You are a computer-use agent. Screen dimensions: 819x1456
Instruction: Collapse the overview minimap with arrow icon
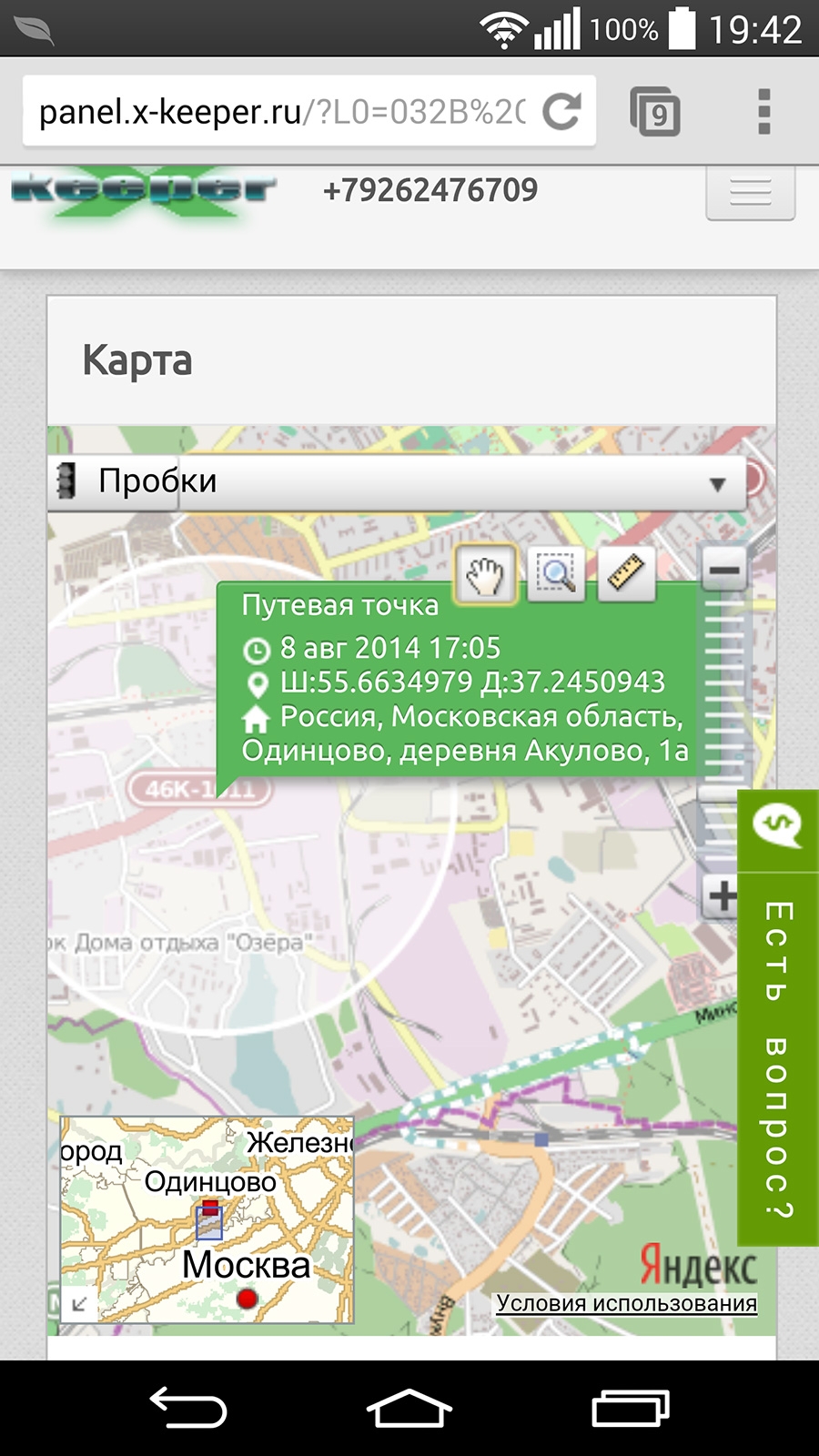[x=79, y=1304]
